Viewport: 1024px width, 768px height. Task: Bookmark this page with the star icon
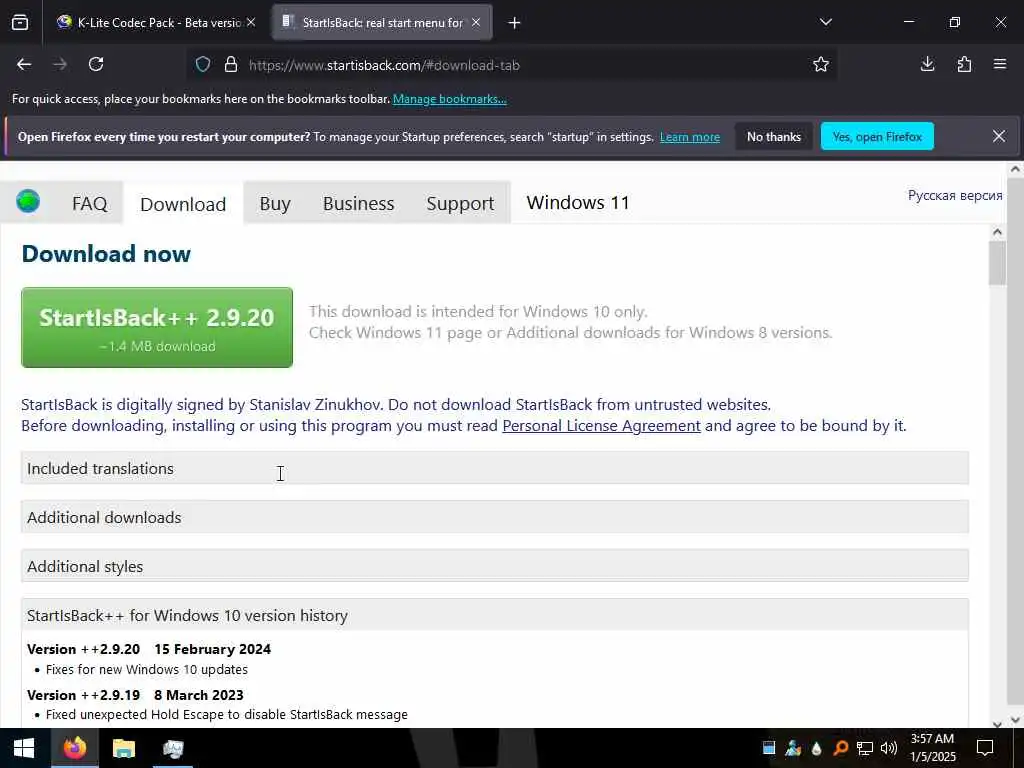click(x=821, y=64)
